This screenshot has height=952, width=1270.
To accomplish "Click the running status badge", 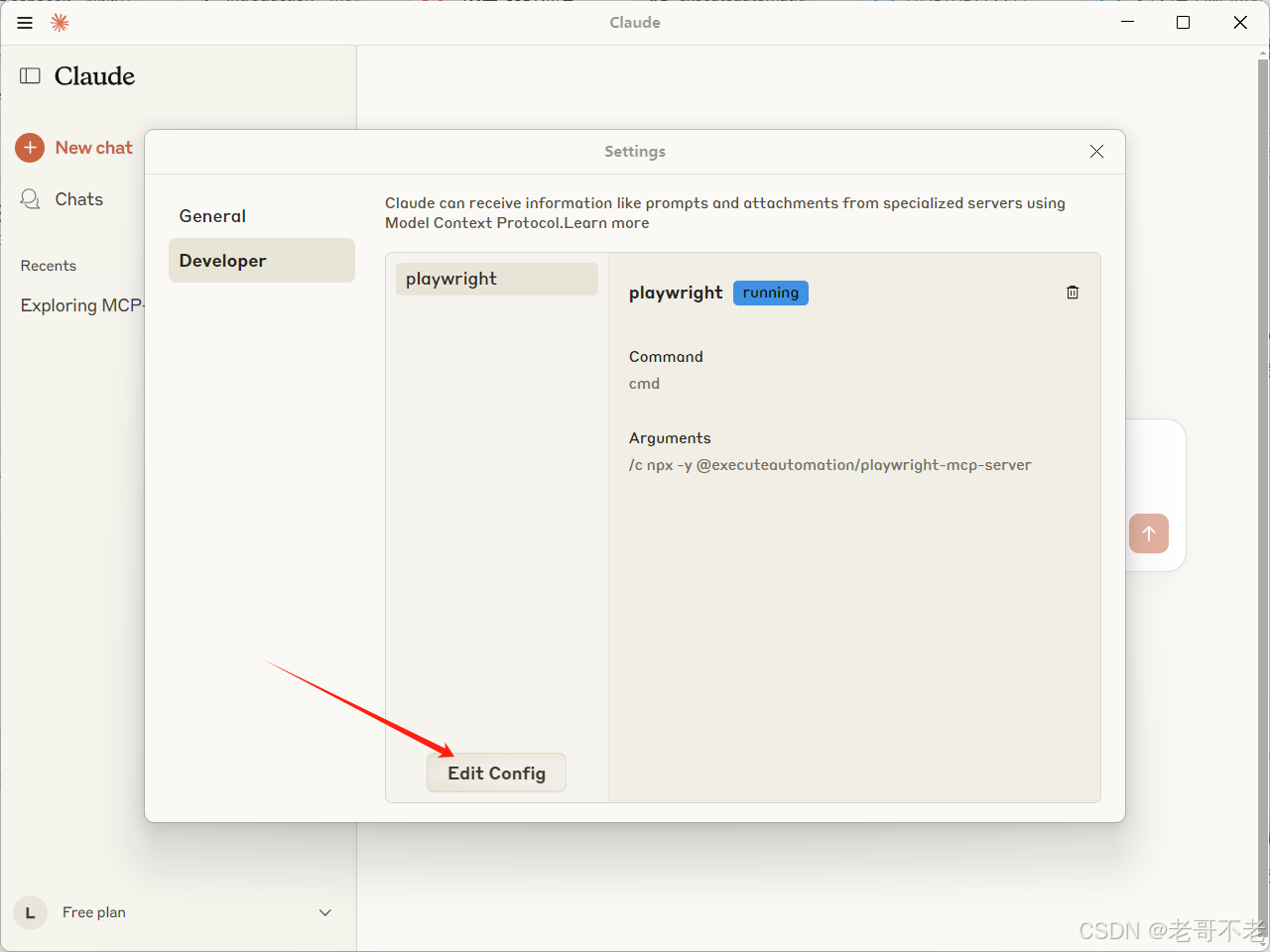I will 771,293.
